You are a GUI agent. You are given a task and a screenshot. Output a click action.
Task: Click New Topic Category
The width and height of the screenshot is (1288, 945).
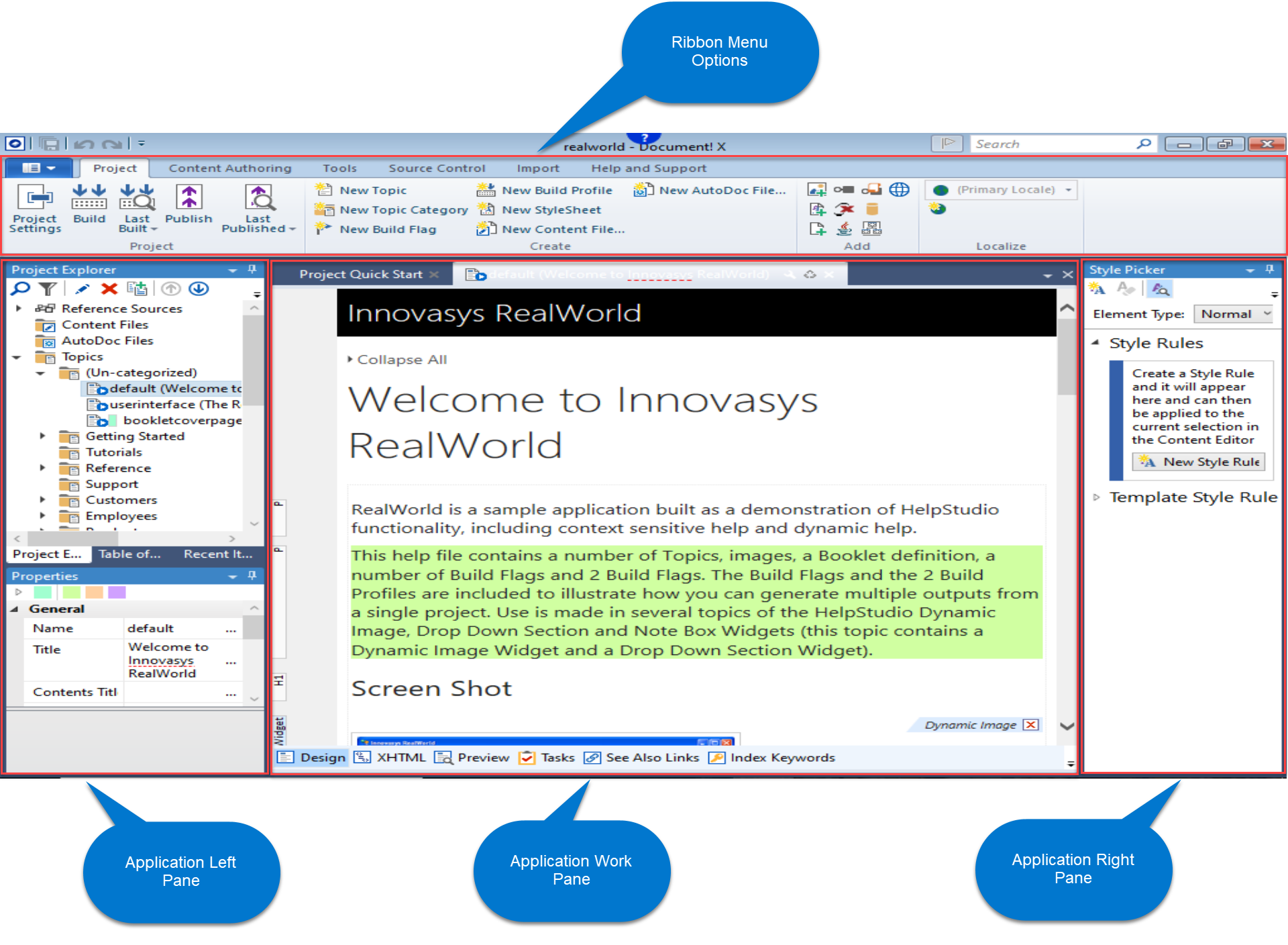pyautogui.click(x=392, y=209)
